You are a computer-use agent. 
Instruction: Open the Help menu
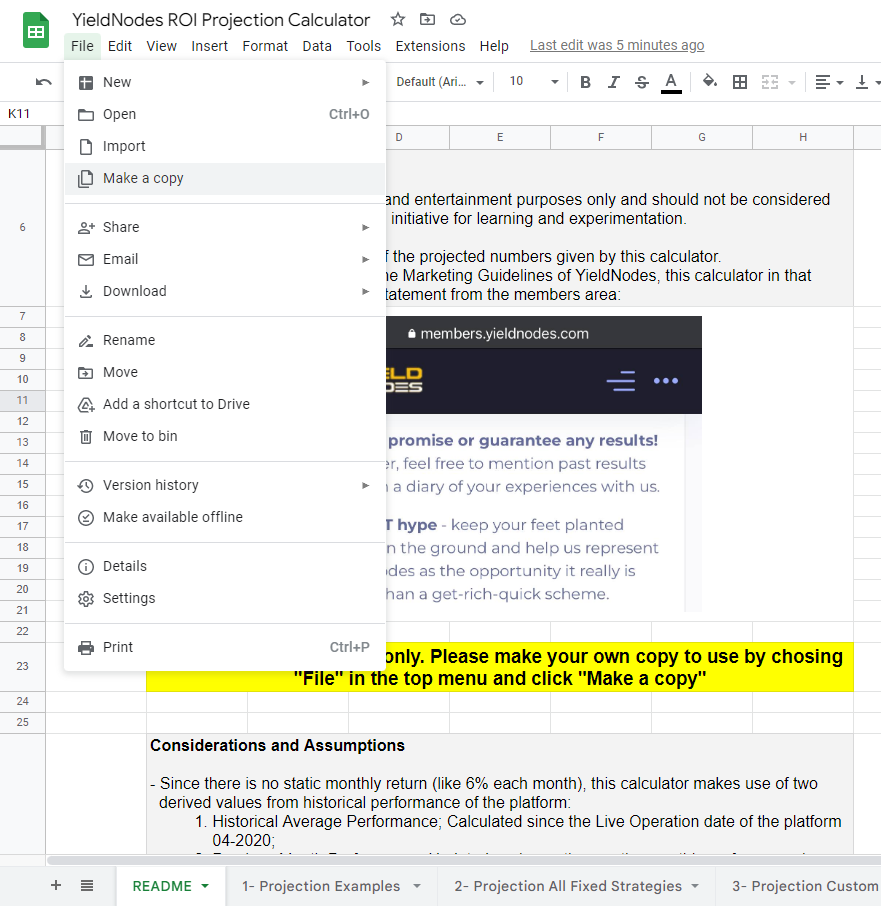click(494, 46)
